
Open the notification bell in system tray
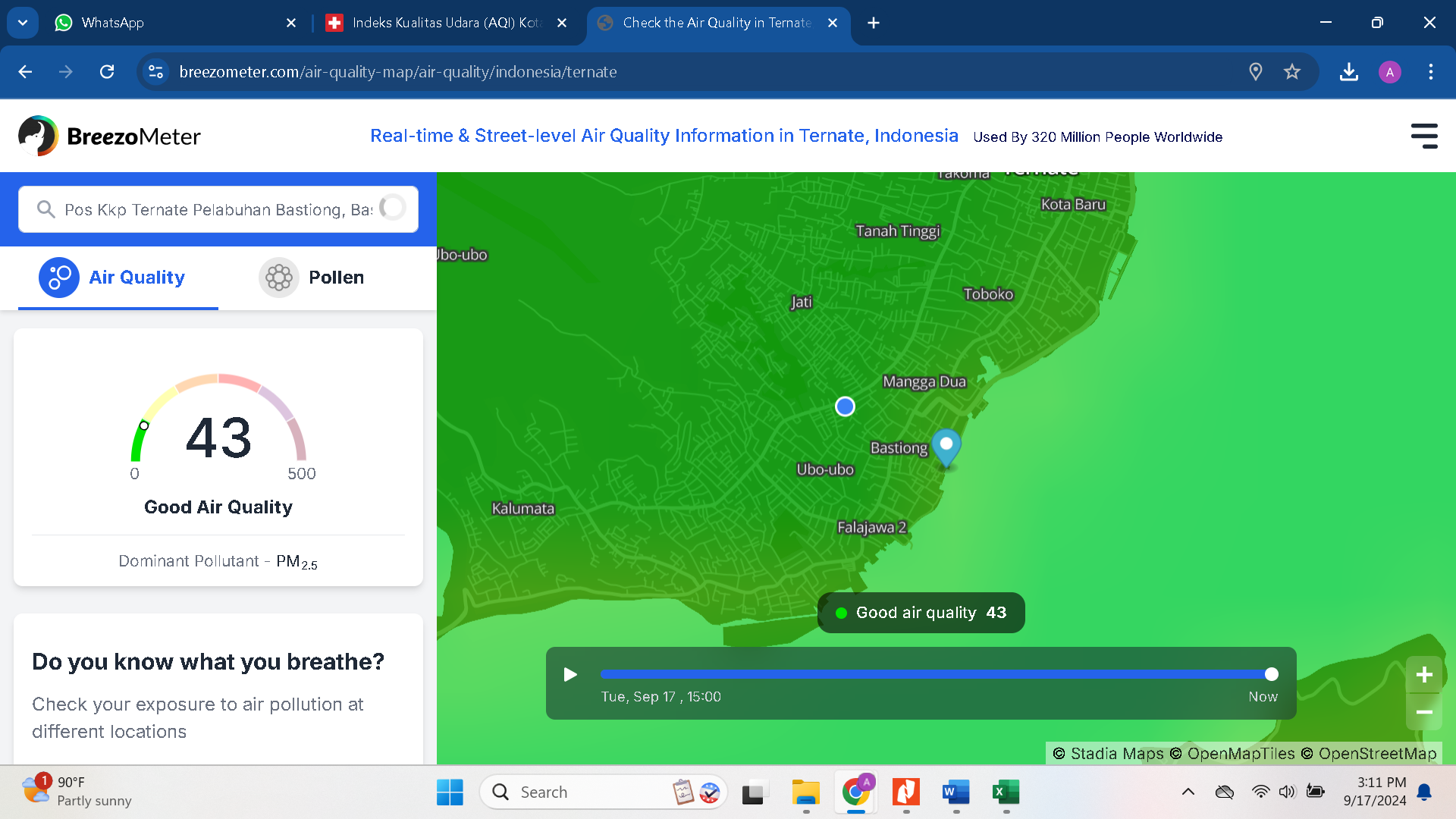point(1425,792)
